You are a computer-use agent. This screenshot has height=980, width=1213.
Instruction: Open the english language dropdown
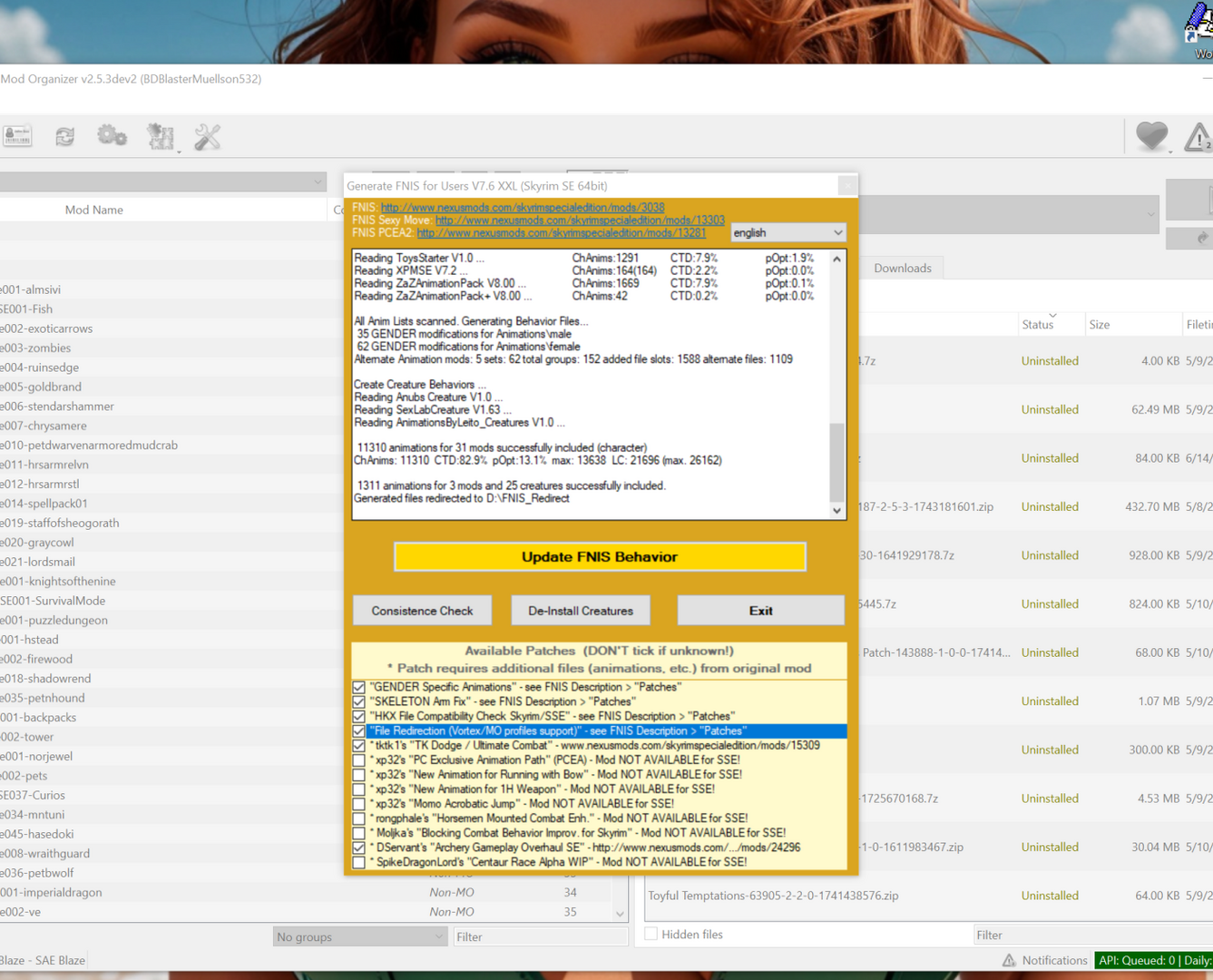point(787,233)
